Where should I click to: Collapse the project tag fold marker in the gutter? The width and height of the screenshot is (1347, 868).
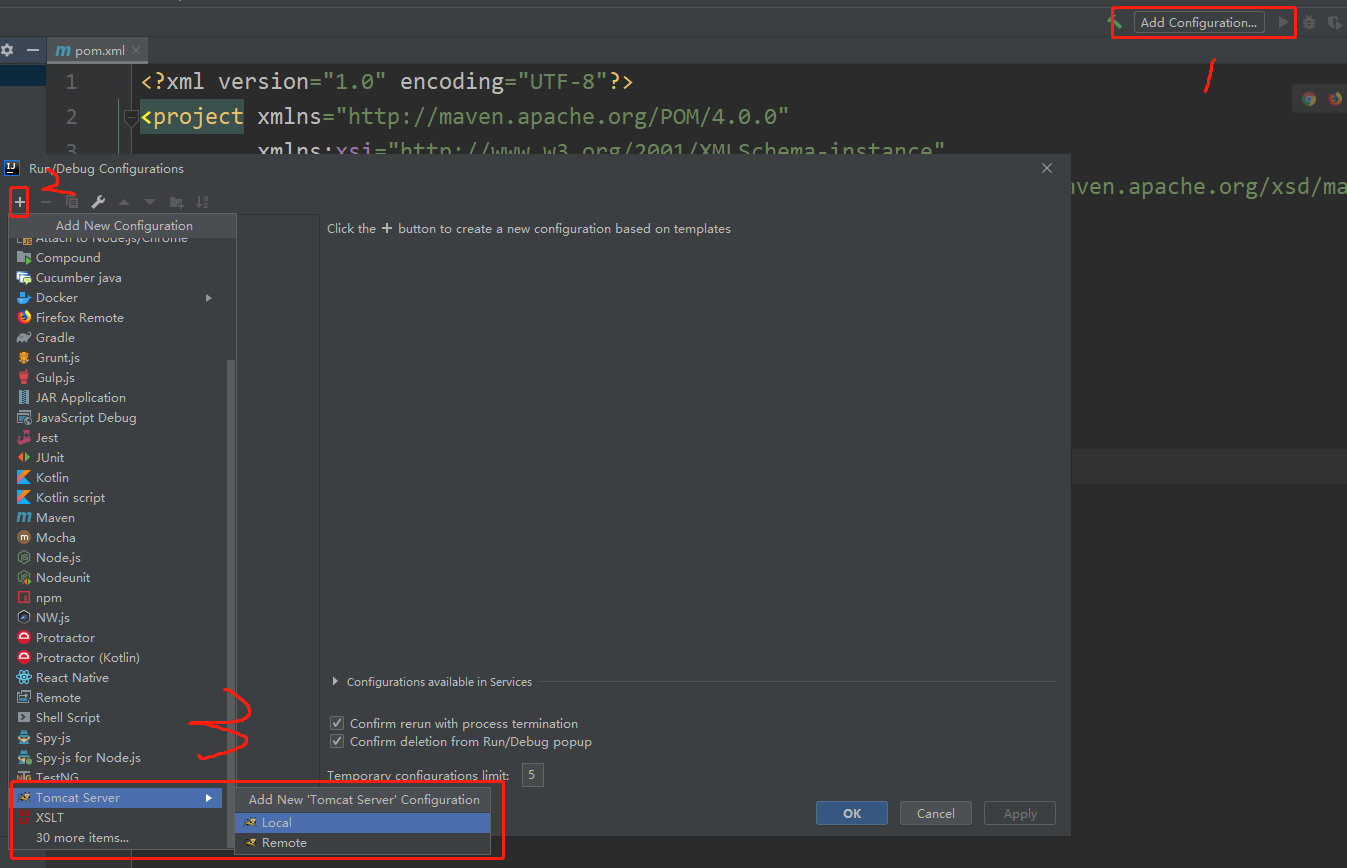(x=130, y=118)
